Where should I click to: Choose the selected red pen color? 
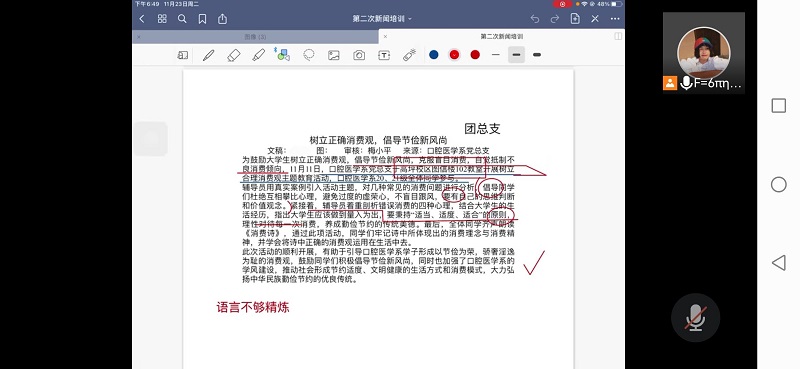[x=454, y=55]
